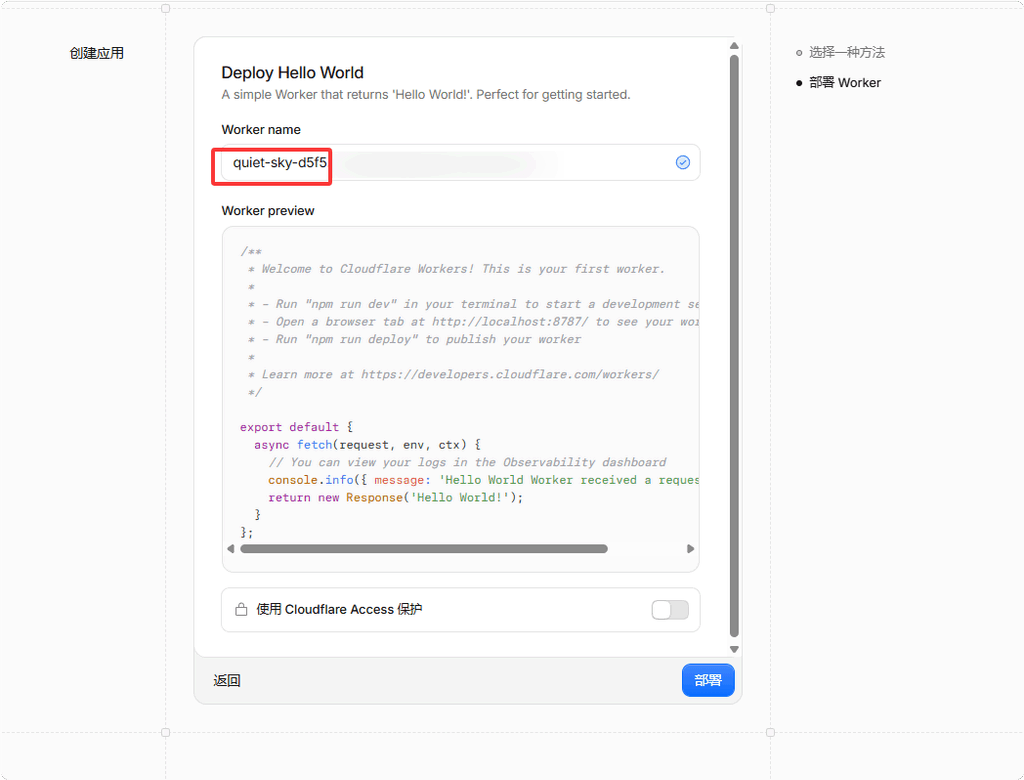Click the 创建应用 heading
This screenshot has height=780, width=1024.
click(x=97, y=53)
